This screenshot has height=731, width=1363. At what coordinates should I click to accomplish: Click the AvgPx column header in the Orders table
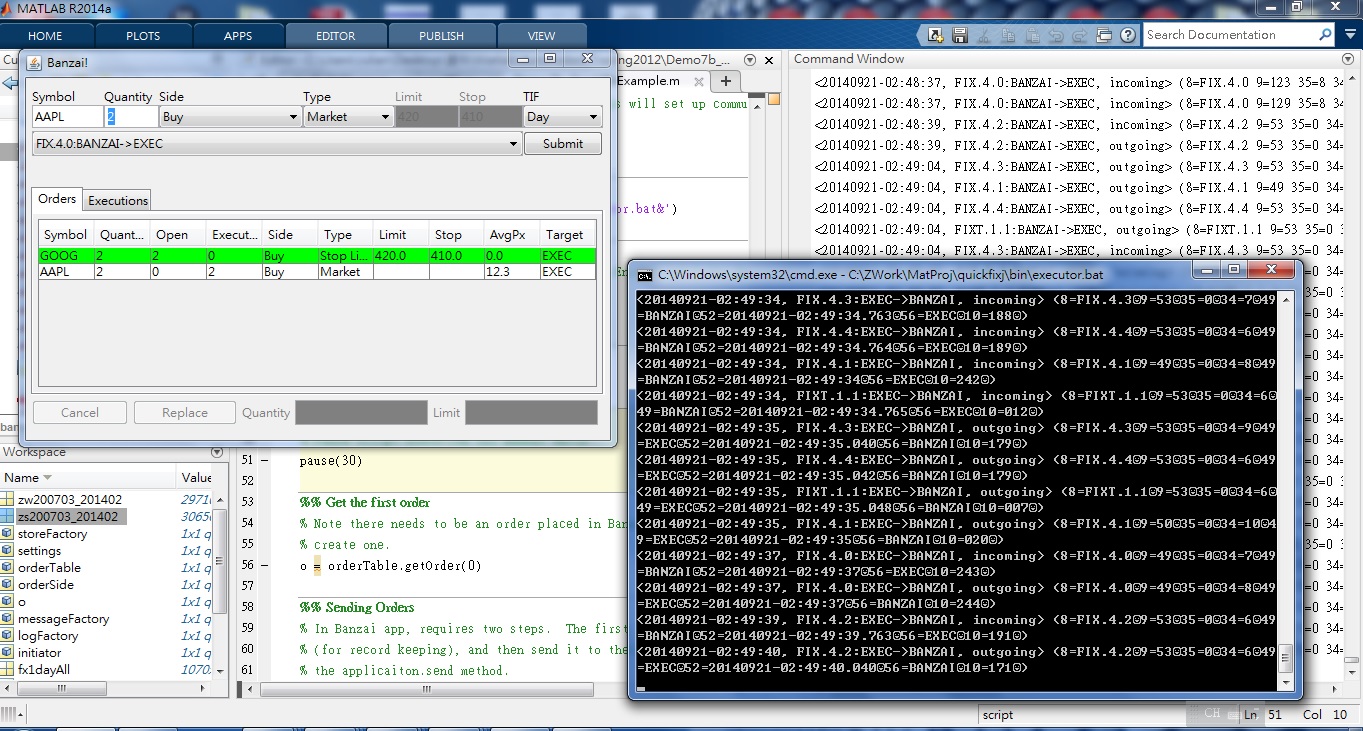[512, 235]
